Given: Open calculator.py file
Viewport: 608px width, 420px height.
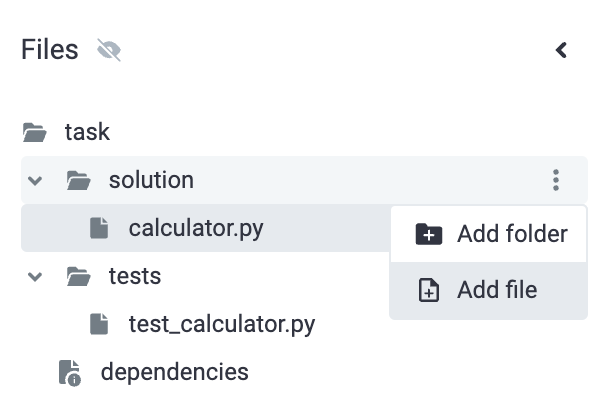Looking at the screenshot, I should tap(196, 228).
